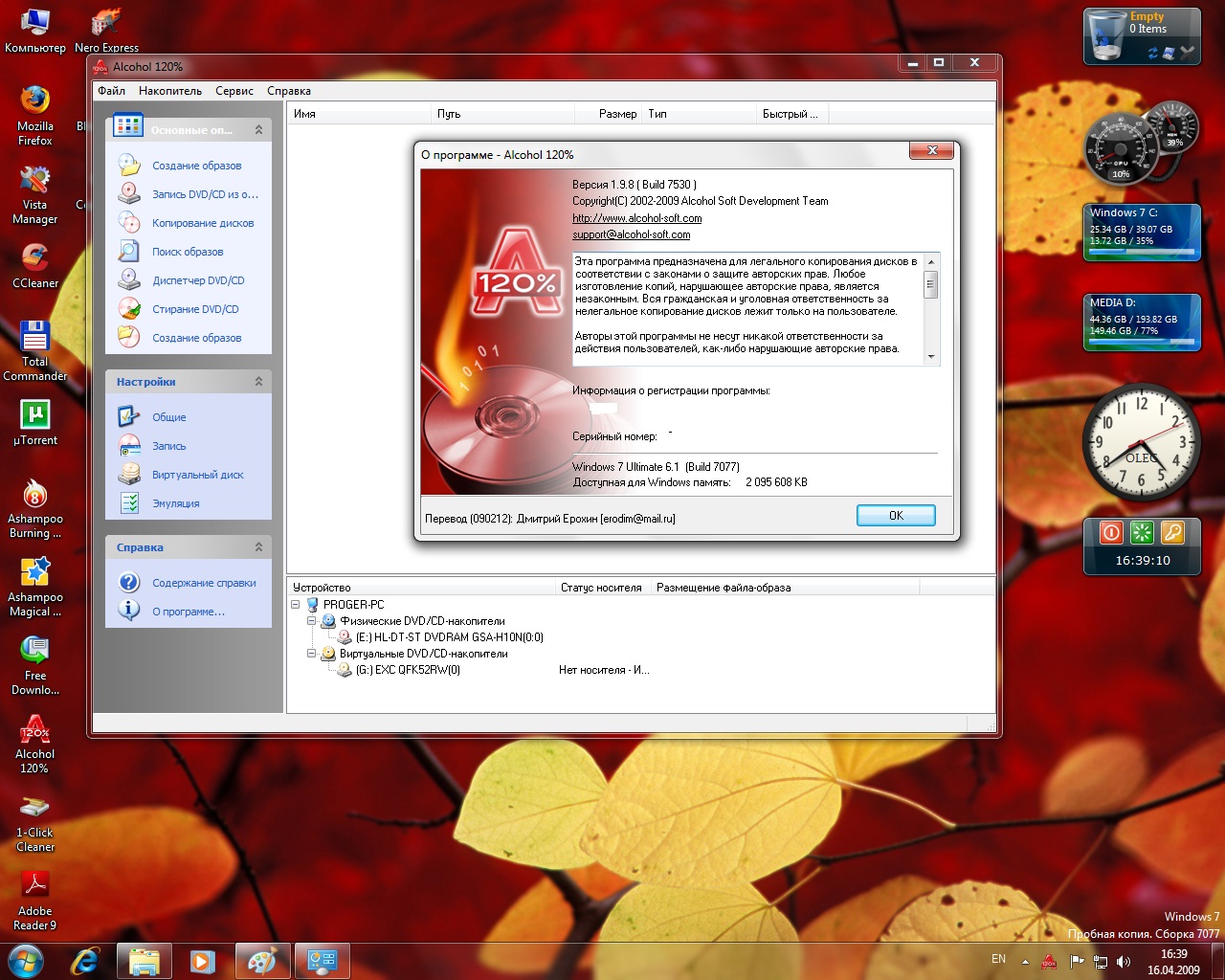This screenshot has width=1225, height=980.
Task: Open Windows Explorer folder in taskbar
Action: coord(145,961)
